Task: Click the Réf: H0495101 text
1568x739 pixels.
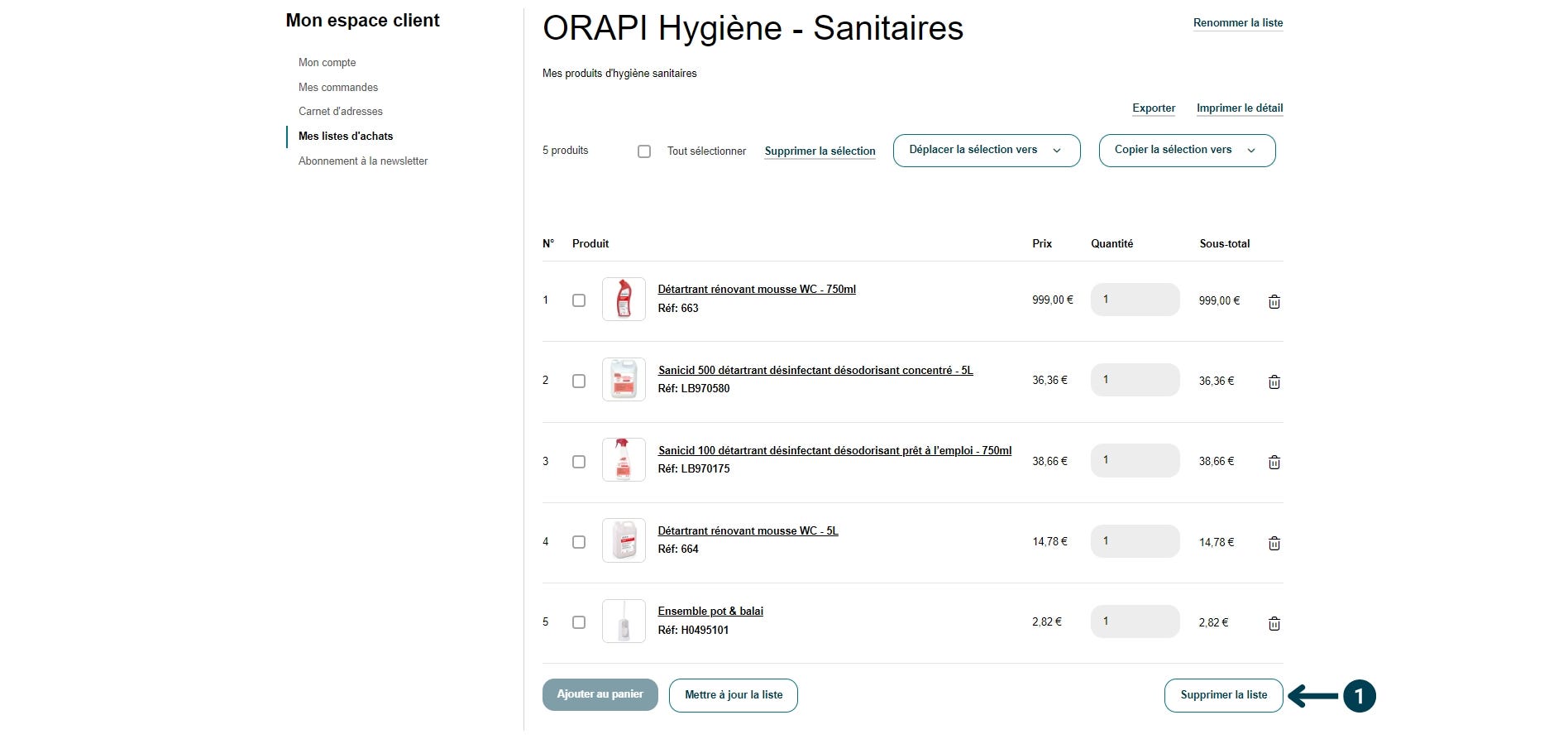Action: click(x=693, y=631)
